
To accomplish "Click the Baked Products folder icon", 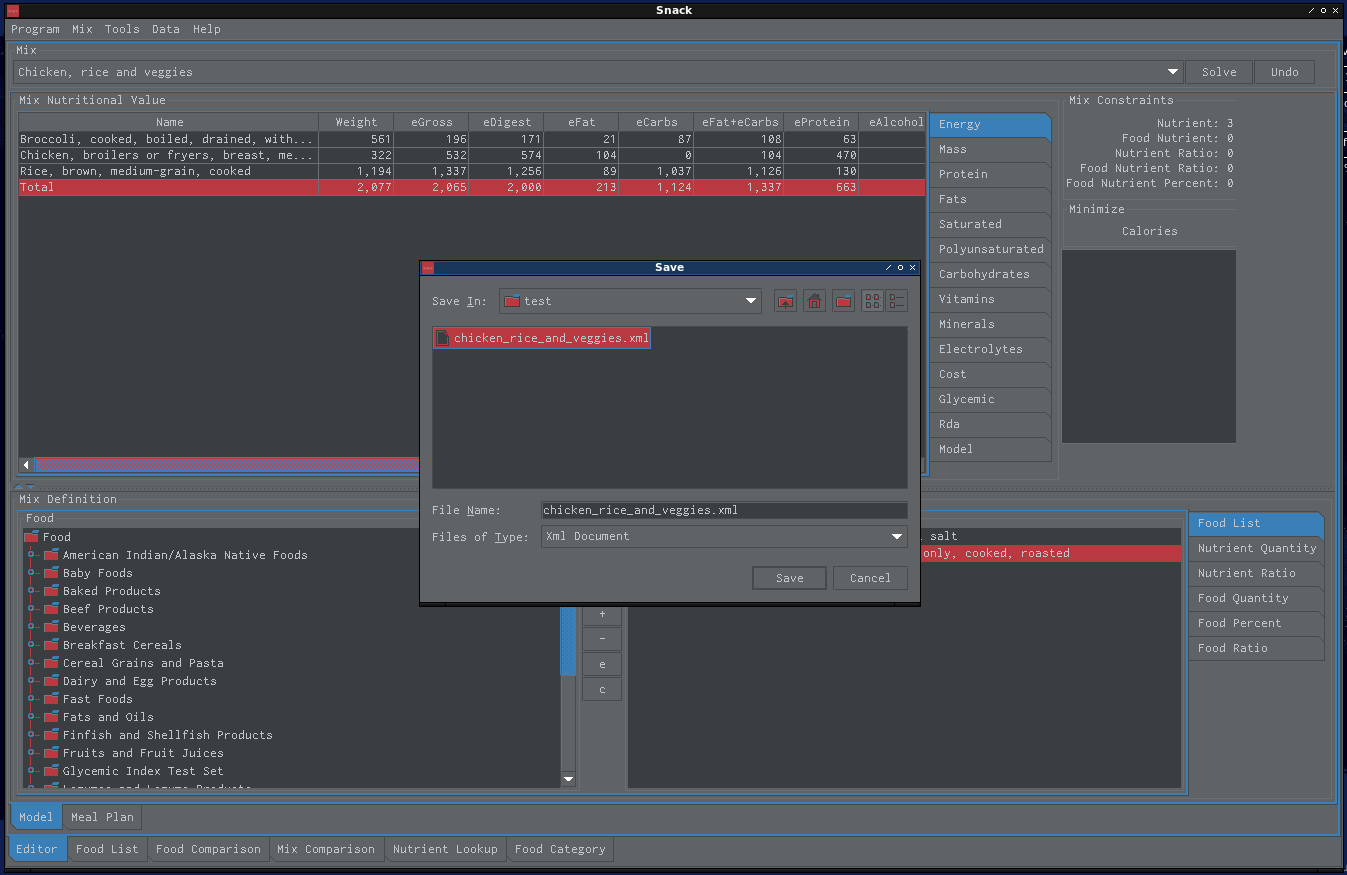I will (52, 591).
